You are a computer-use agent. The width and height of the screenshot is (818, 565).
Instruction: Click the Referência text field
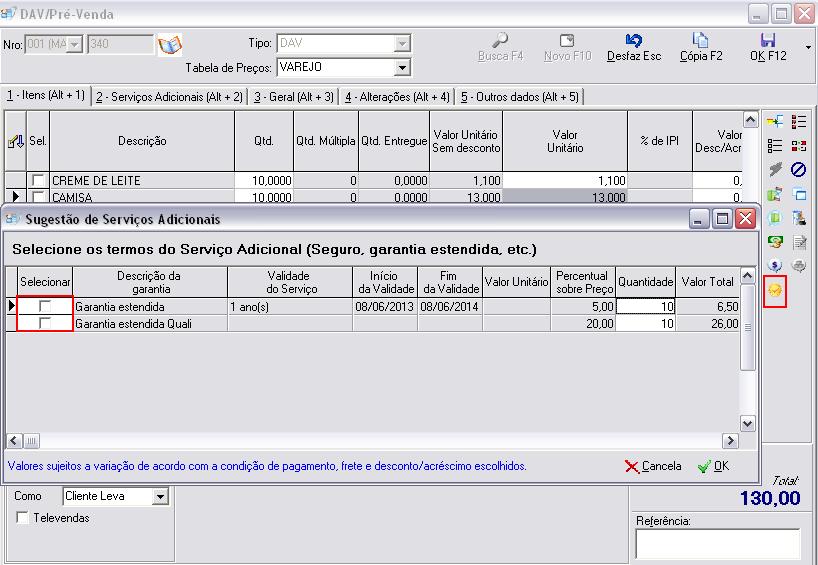tap(716, 543)
